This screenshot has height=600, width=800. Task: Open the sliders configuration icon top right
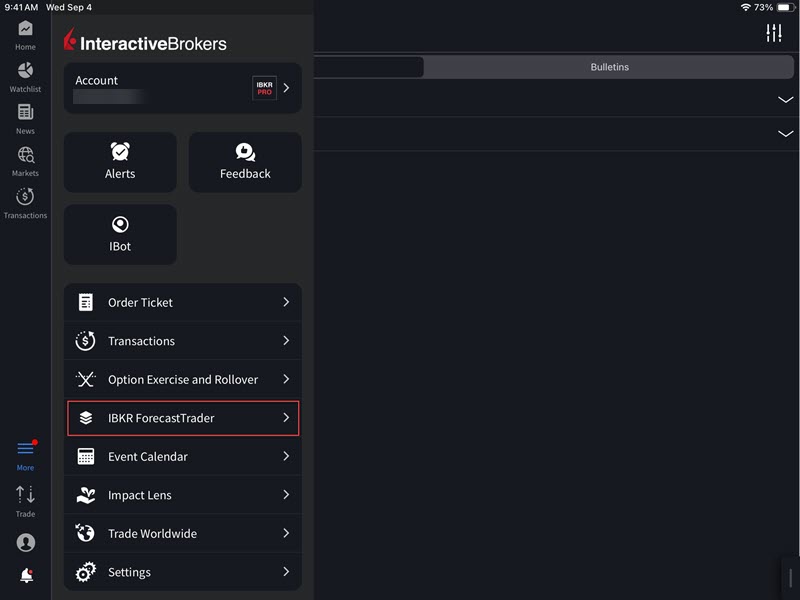[773, 33]
